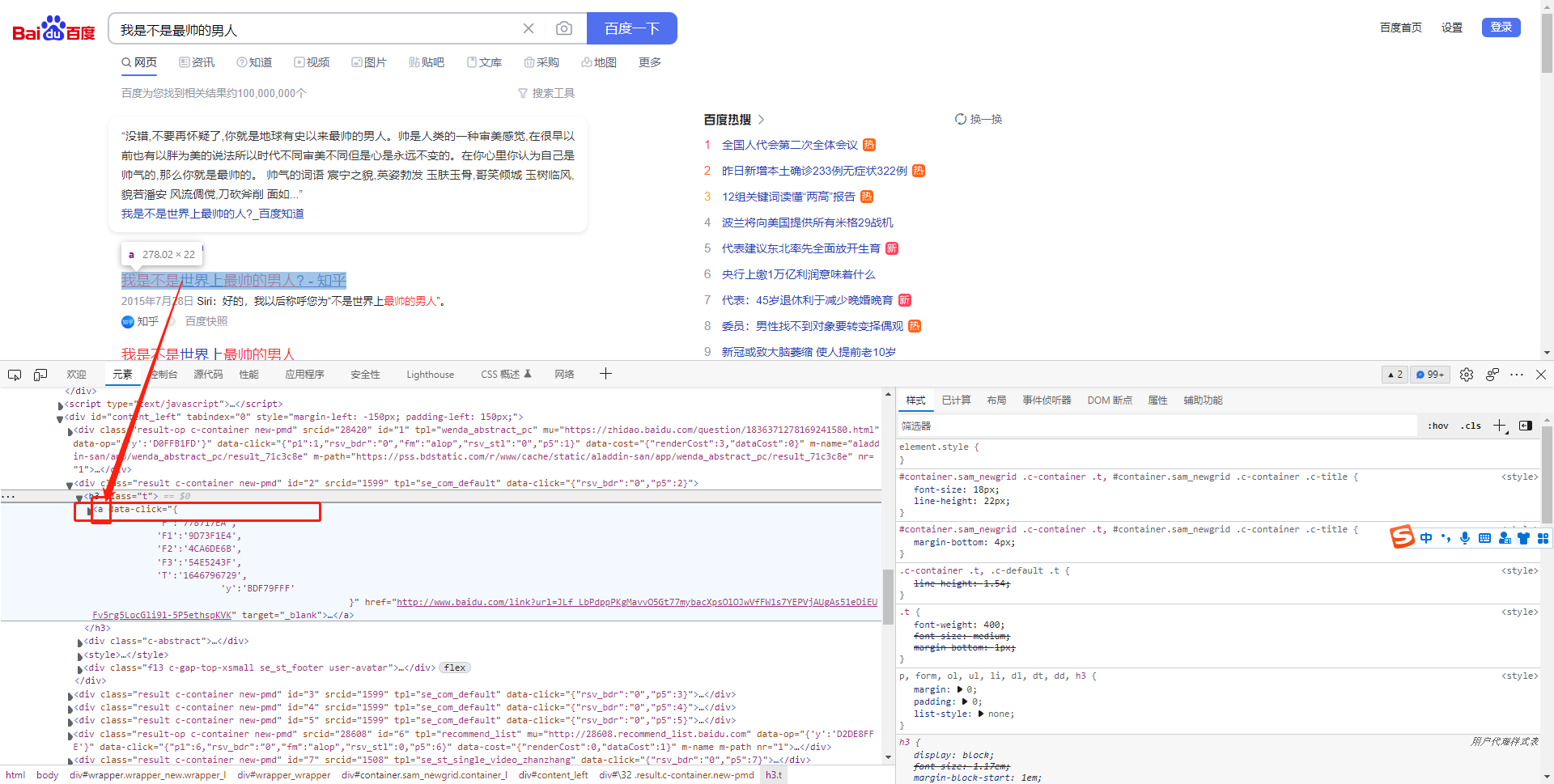This screenshot has height=784, width=1554.
Task: Switch to the 网络 DevTools tab
Action: coord(564,375)
